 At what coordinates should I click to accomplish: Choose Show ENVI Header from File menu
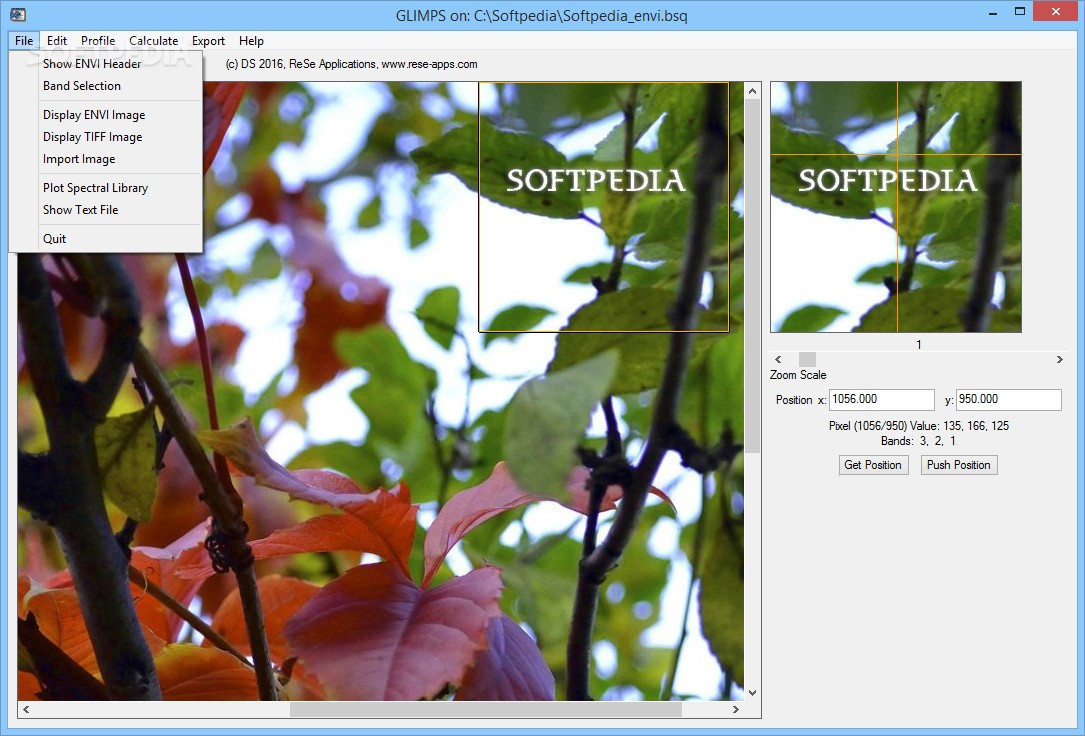105,64
